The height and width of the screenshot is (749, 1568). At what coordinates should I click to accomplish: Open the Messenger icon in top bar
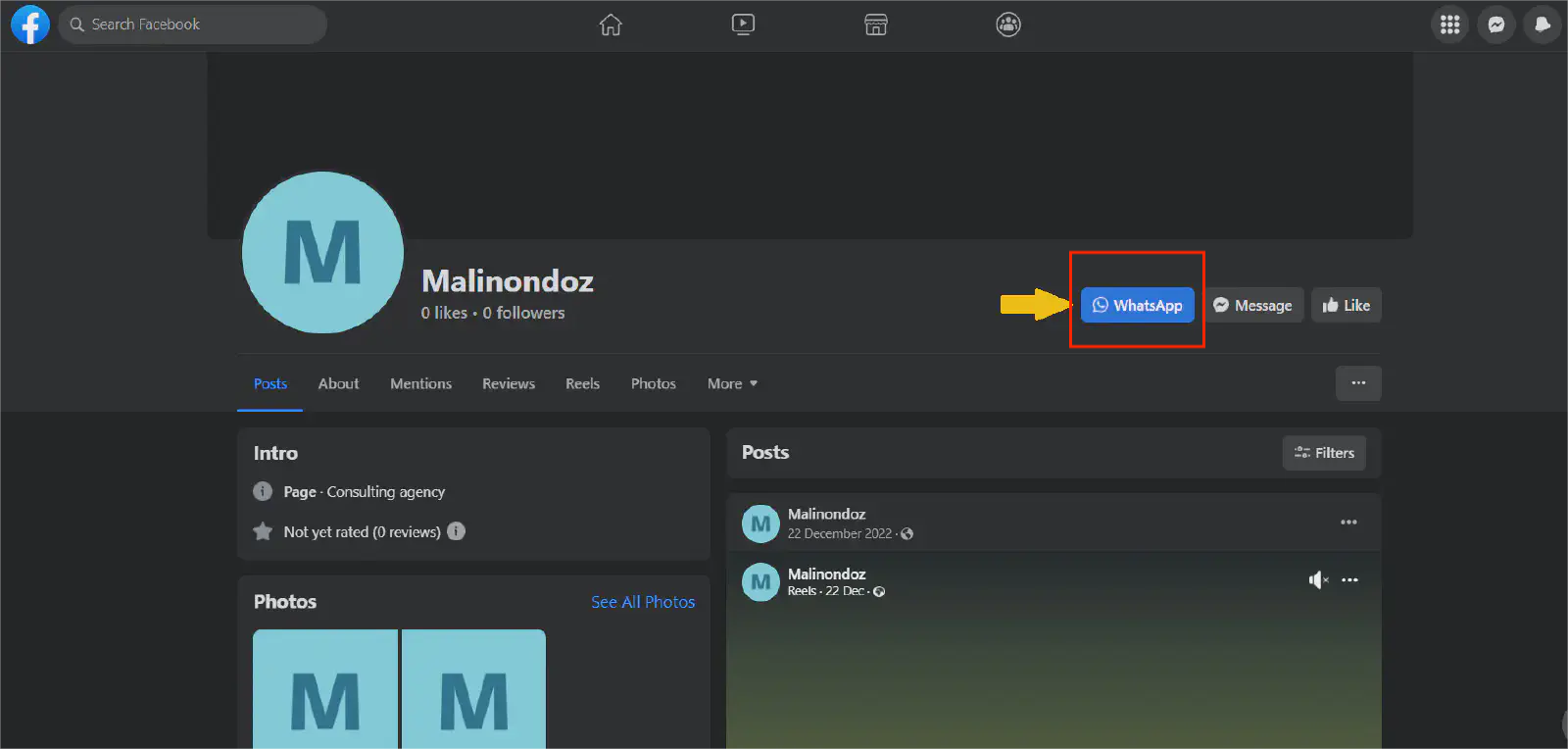tap(1496, 25)
